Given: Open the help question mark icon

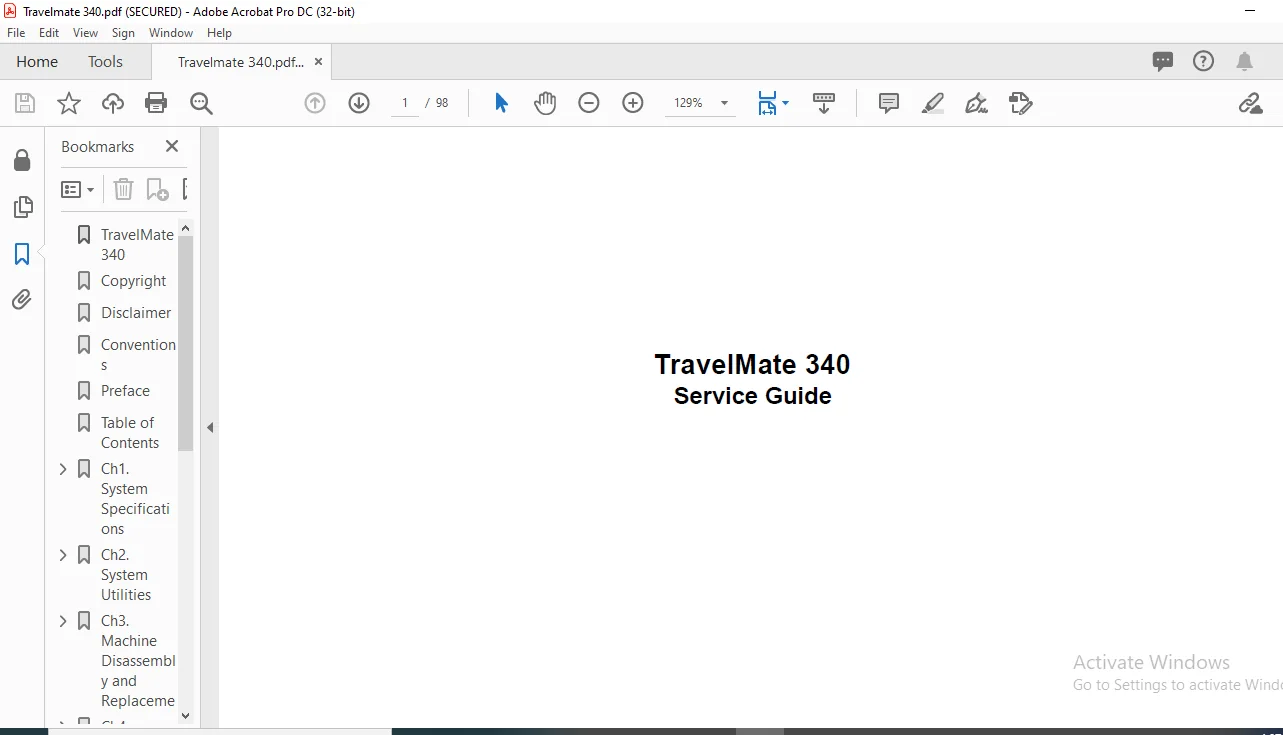Looking at the screenshot, I should 1203,61.
